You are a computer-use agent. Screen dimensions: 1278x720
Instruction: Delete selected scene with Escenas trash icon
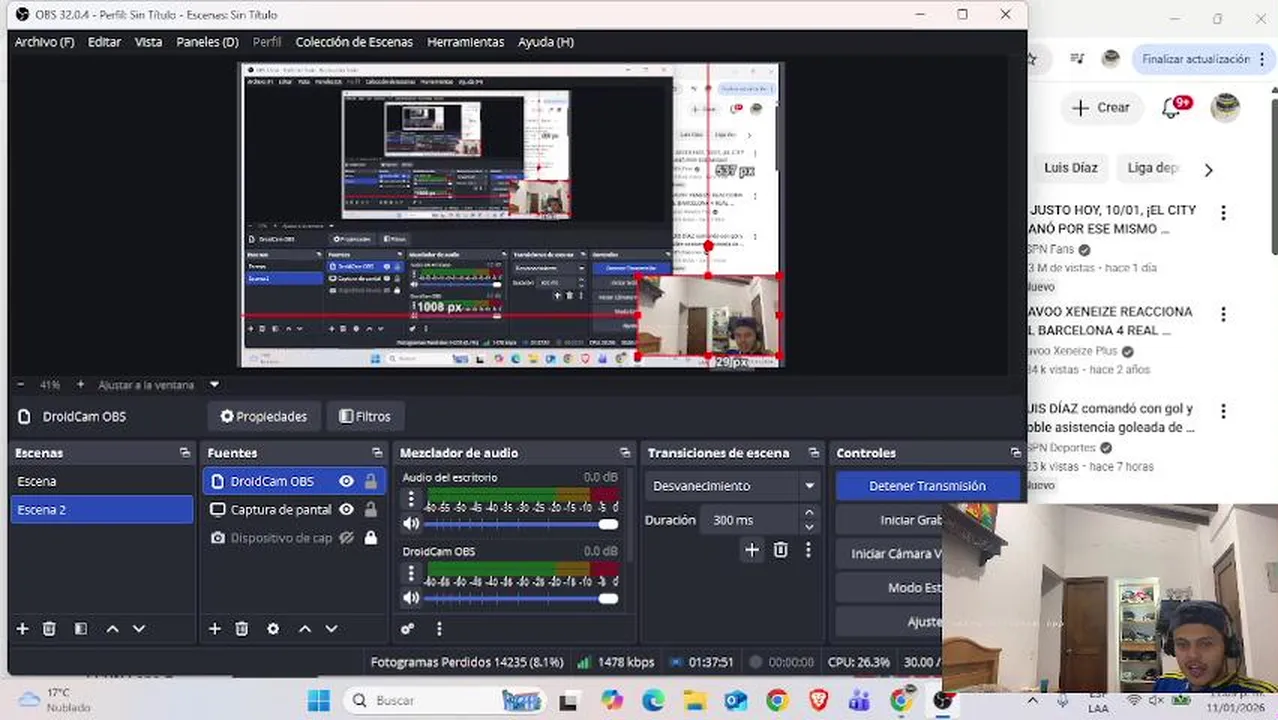click(x=49, y=629)
